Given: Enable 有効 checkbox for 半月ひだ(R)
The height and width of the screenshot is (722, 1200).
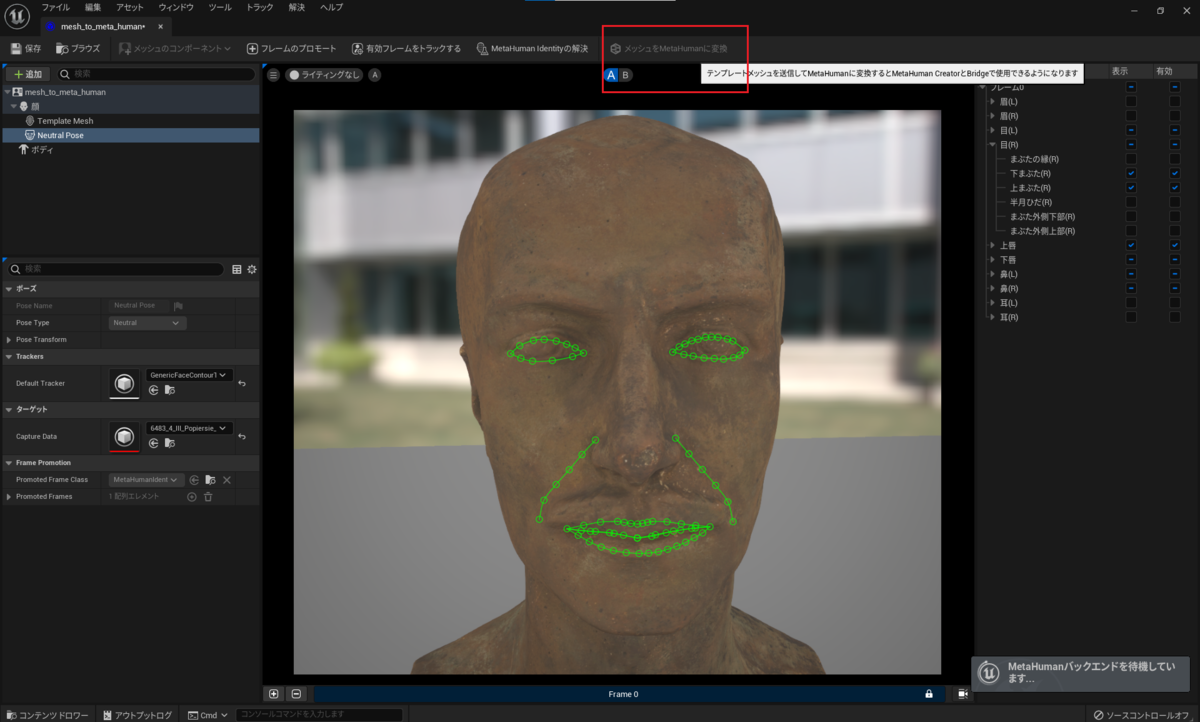Looking at the screenshot, I should point(1175,202).
